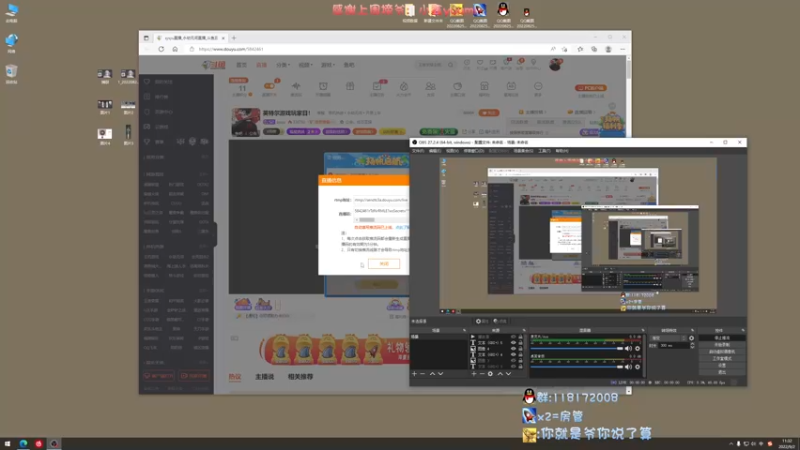
Task: Move the OBS scene down
Action: tap(441, 374)
